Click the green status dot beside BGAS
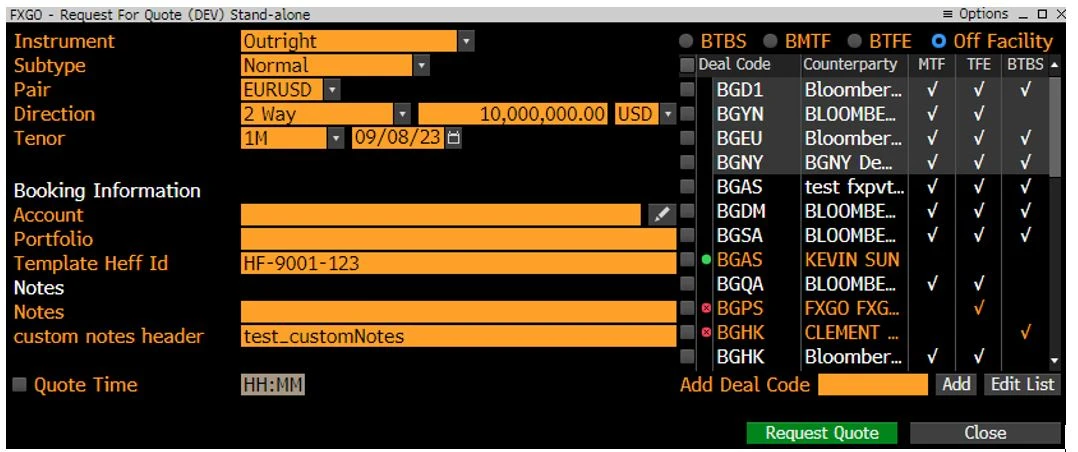This screenshot has width=1078, height=452. (706, 261)
